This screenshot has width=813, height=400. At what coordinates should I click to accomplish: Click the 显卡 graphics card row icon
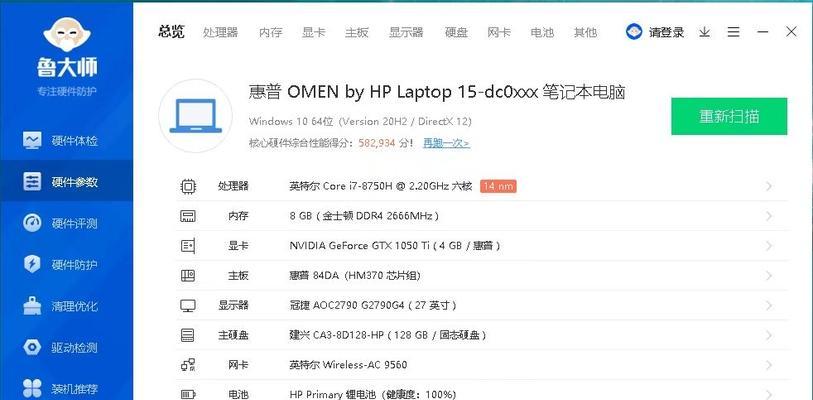click(188, 245)
